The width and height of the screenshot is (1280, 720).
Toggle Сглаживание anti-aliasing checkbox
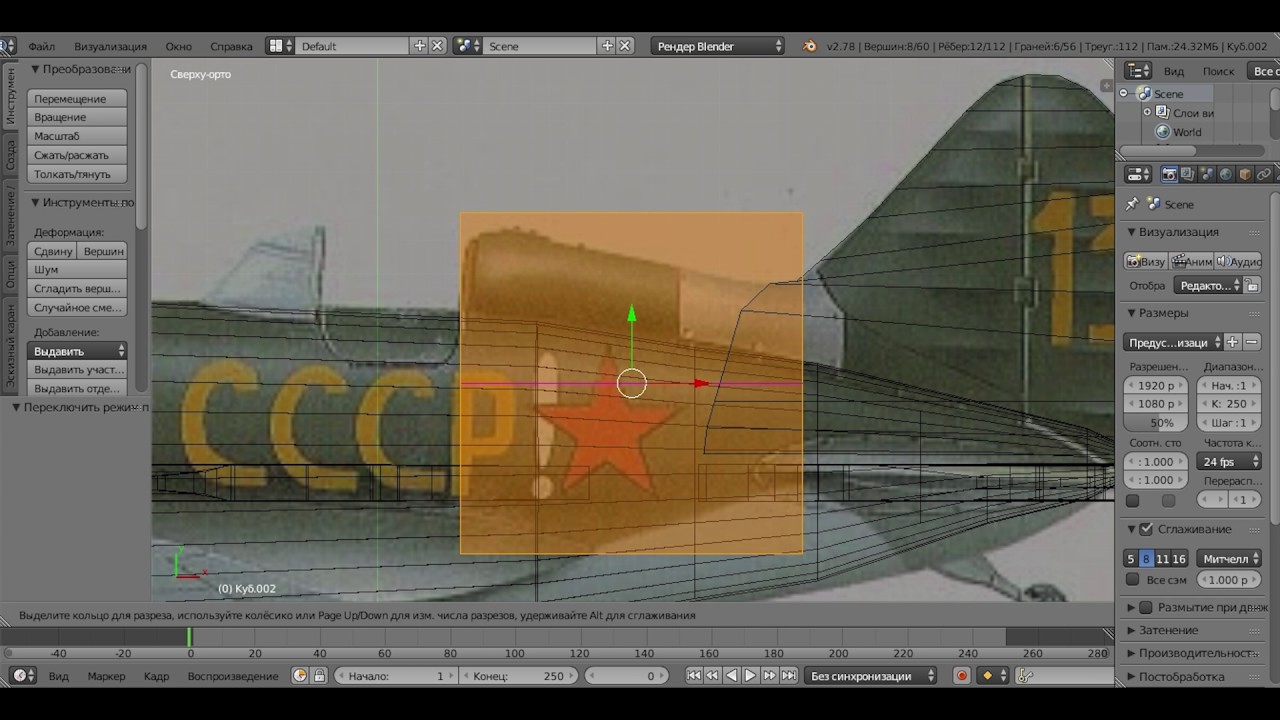[x=1146, y=529]
